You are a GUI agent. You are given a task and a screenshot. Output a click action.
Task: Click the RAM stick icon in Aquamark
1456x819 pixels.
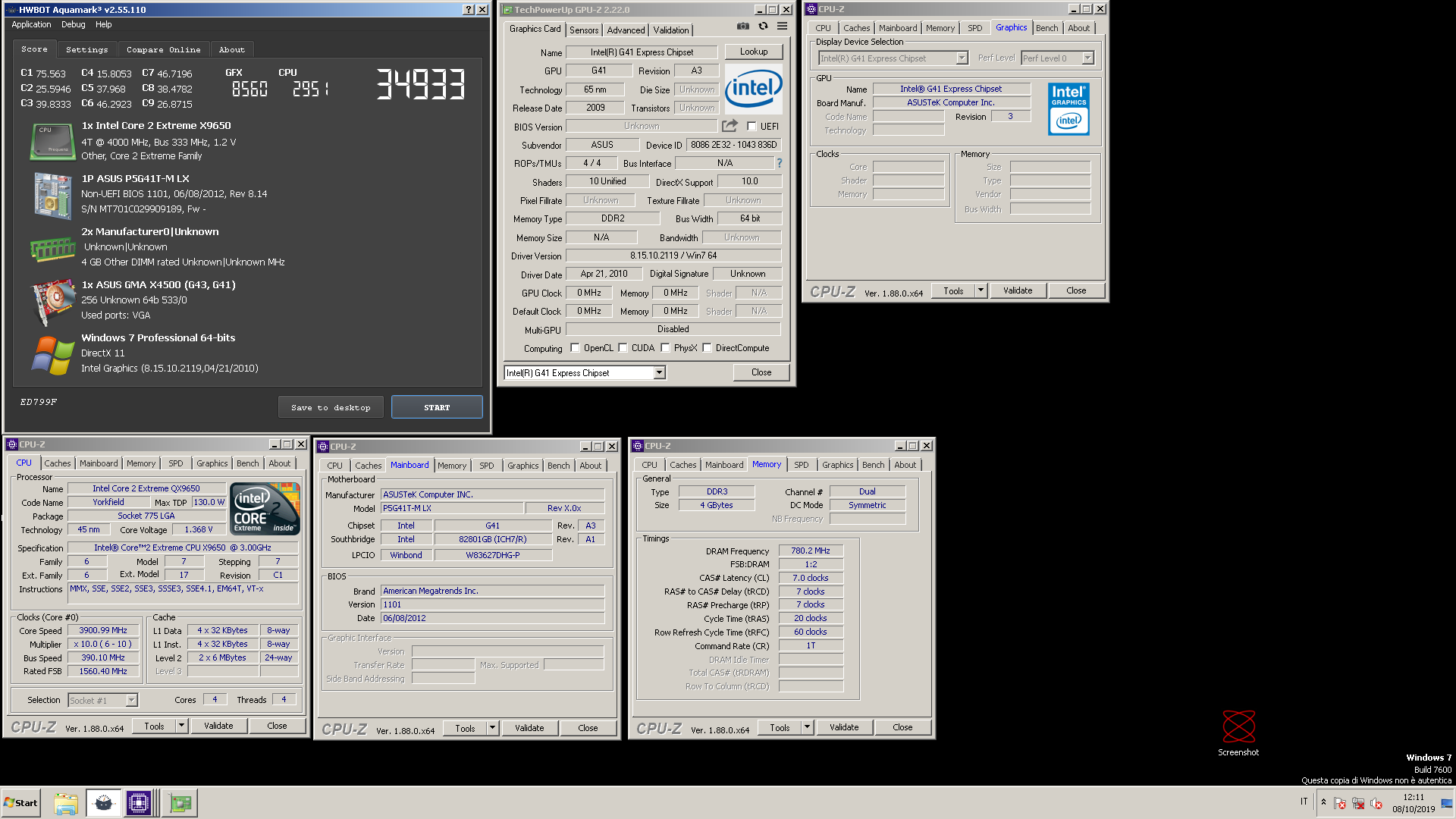[x=52, y=249]
